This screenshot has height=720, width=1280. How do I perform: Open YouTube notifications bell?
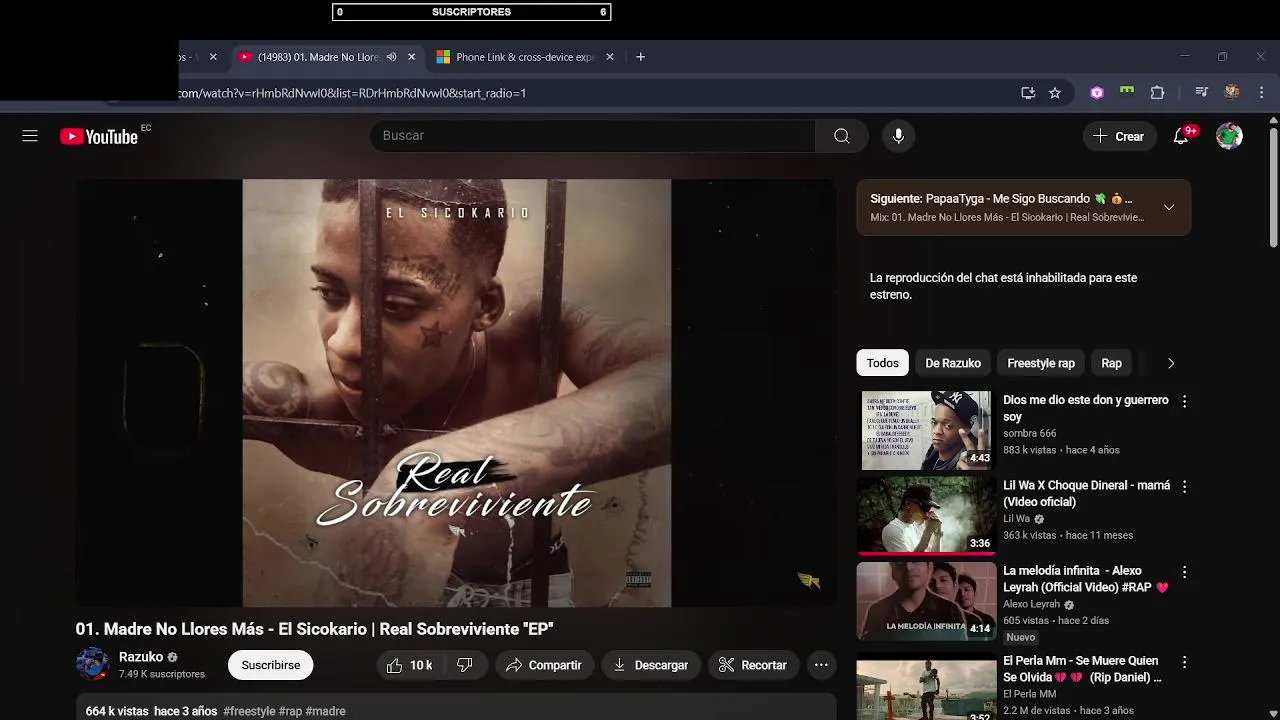1181,136
